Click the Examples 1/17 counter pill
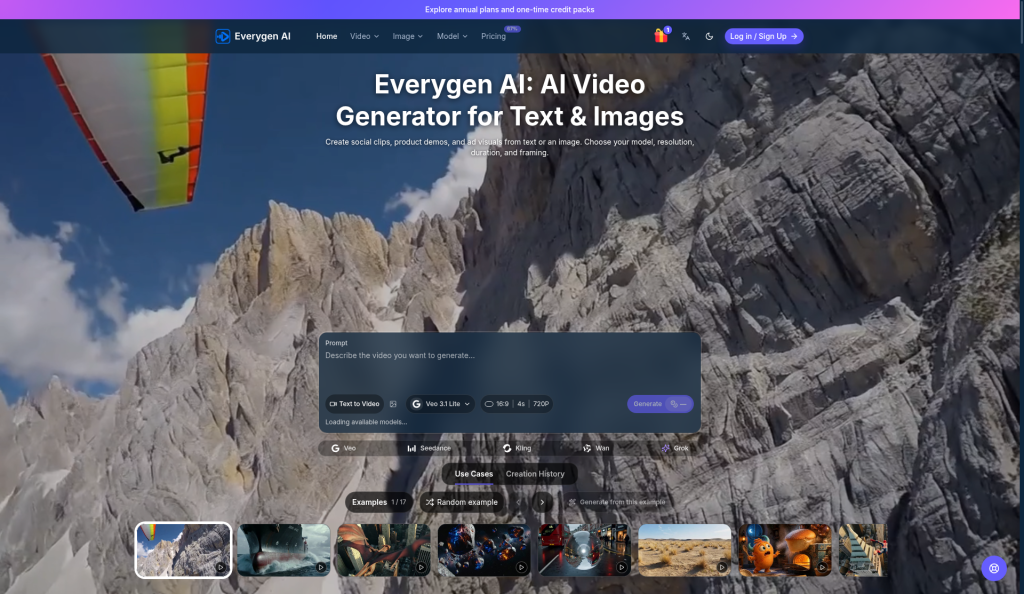The width and height of the screenshot is (1024, 594). (x=379, y=502)
